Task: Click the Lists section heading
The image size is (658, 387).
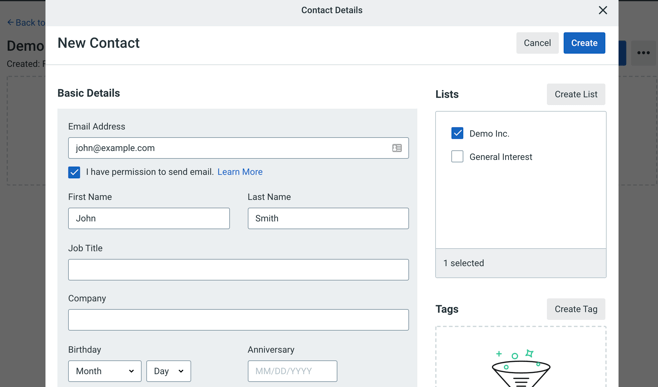Action: [x=447, y=94]
